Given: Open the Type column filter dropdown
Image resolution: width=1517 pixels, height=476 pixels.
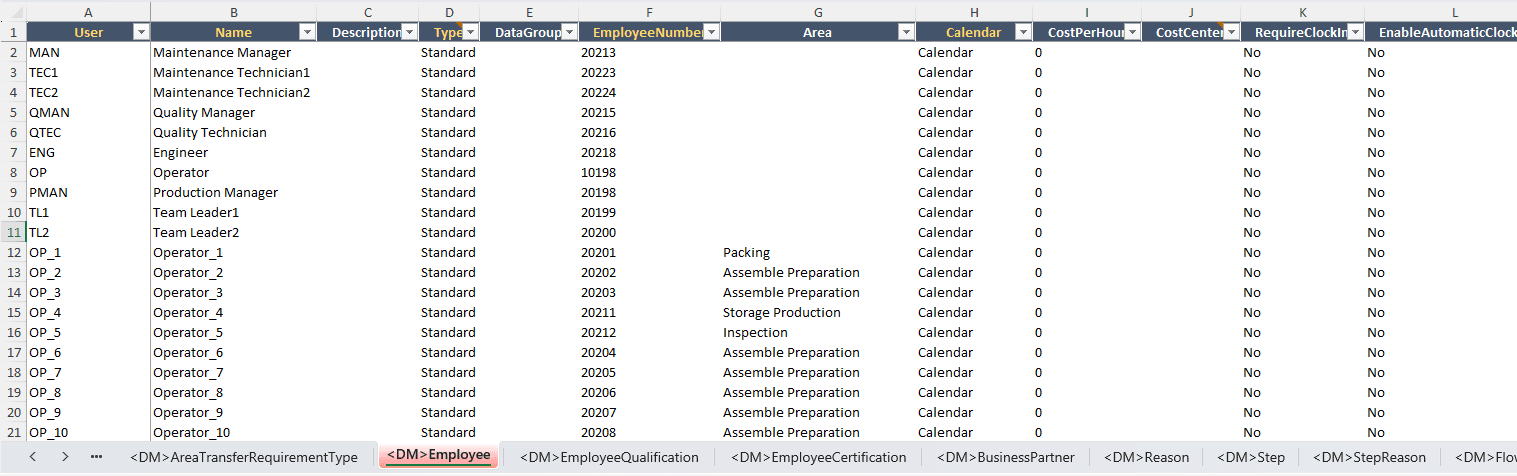Looking at the screenshot, I should tap(468, 32).
